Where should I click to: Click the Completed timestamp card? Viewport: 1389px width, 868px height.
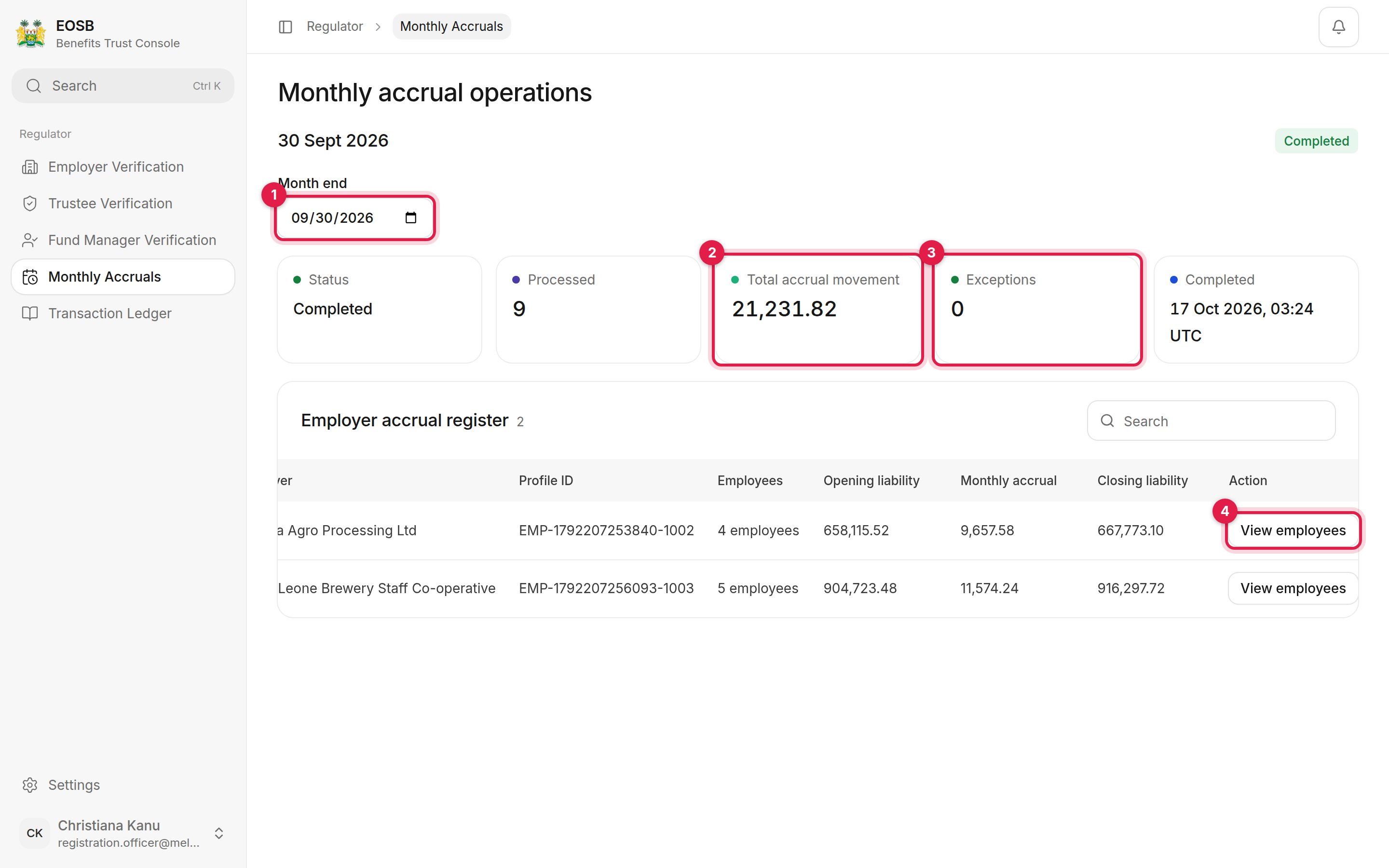(x=1256, y=310)
